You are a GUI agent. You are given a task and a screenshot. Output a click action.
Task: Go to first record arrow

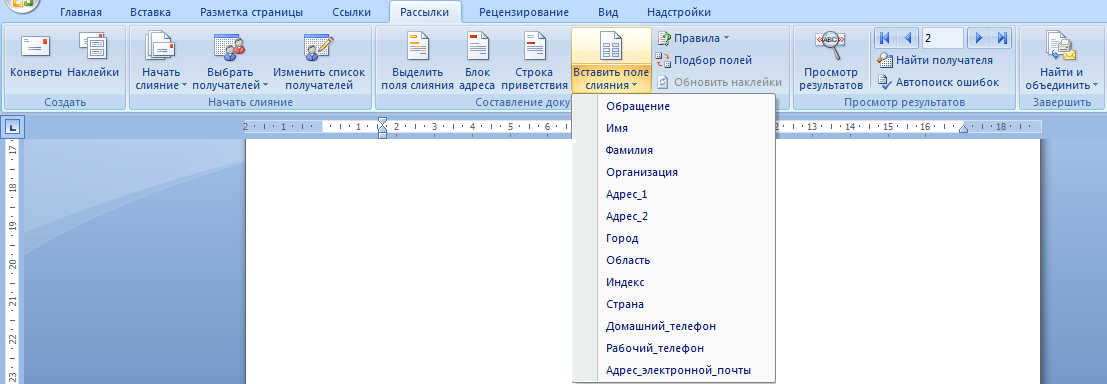pos(885,38)
